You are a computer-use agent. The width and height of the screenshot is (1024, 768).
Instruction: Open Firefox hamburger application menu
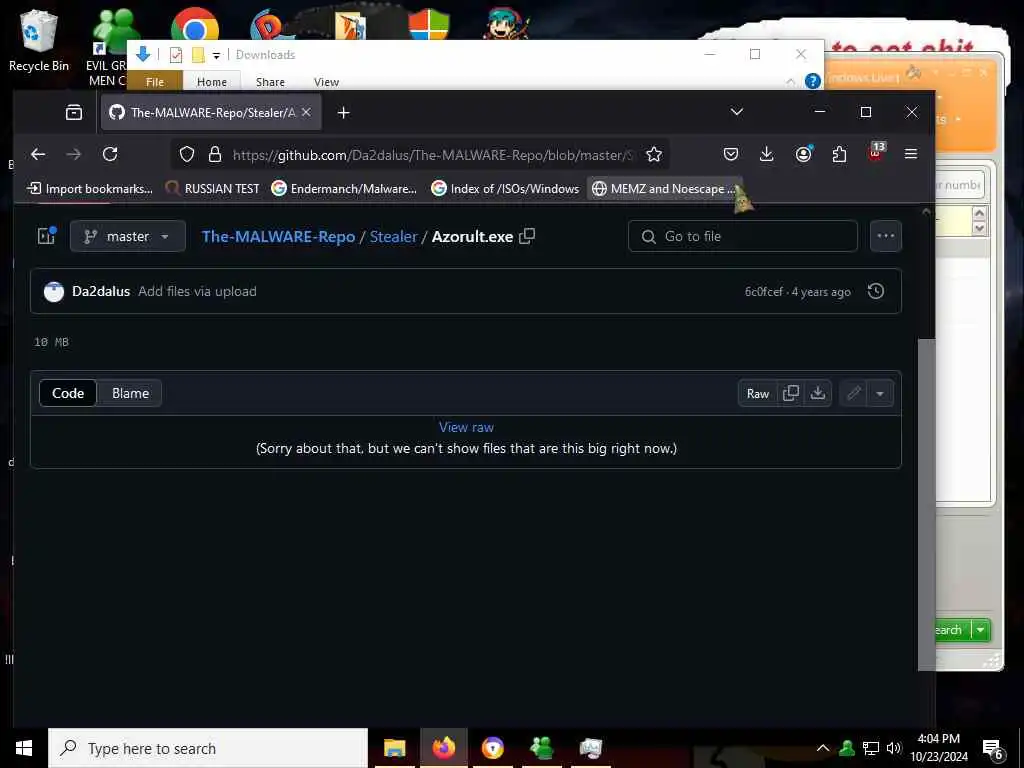coord(911,154)
